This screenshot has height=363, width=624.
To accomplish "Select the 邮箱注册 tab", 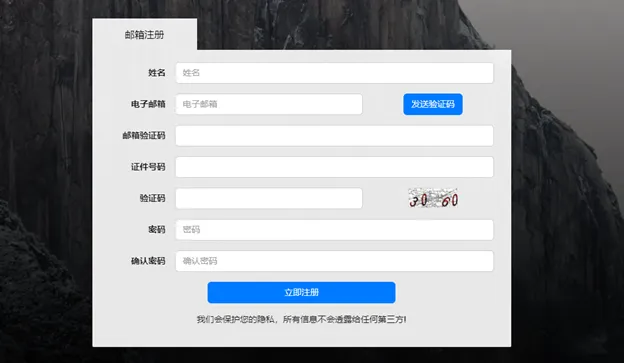I will (144, 35).
